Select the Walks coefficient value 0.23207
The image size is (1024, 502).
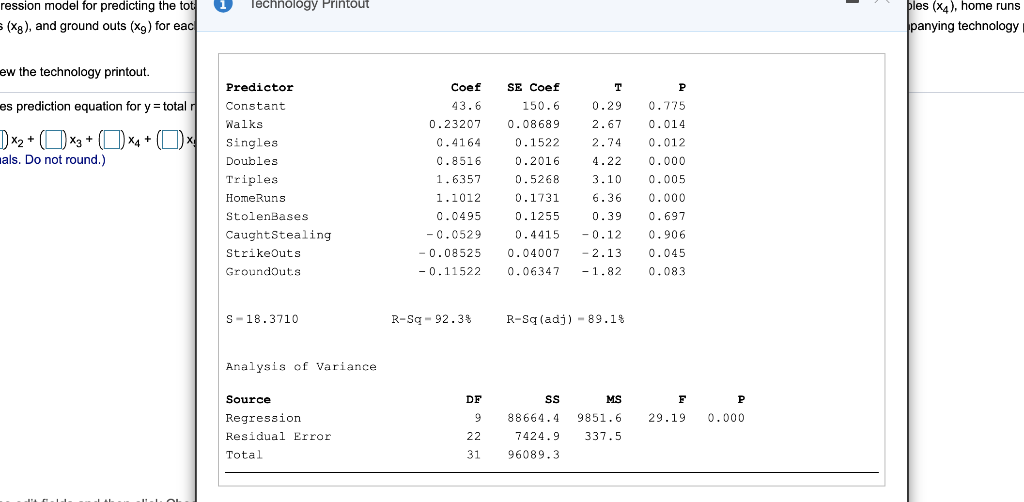click(x=455, y=124)
